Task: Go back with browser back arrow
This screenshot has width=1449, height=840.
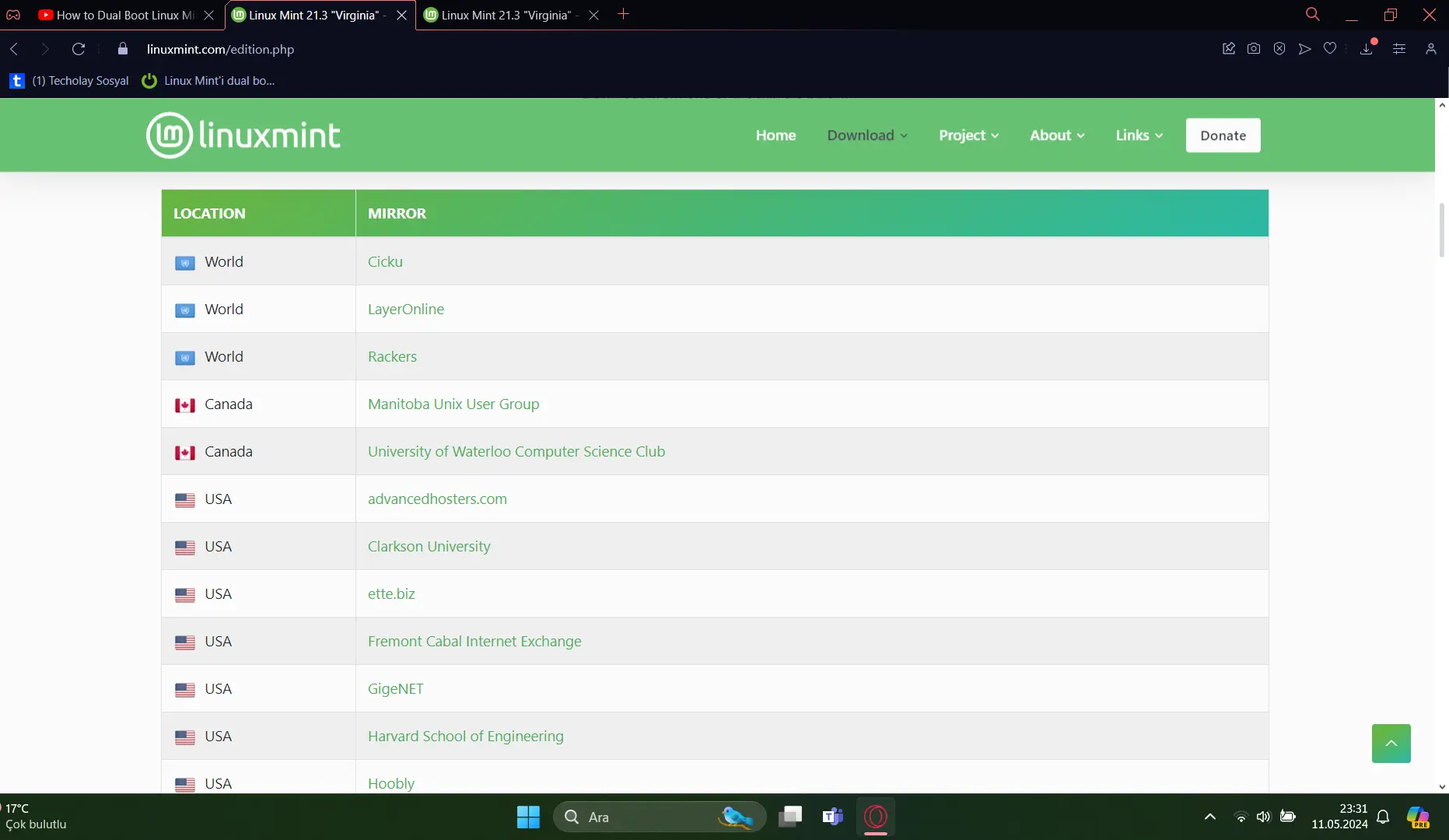Action: point(14,49)
